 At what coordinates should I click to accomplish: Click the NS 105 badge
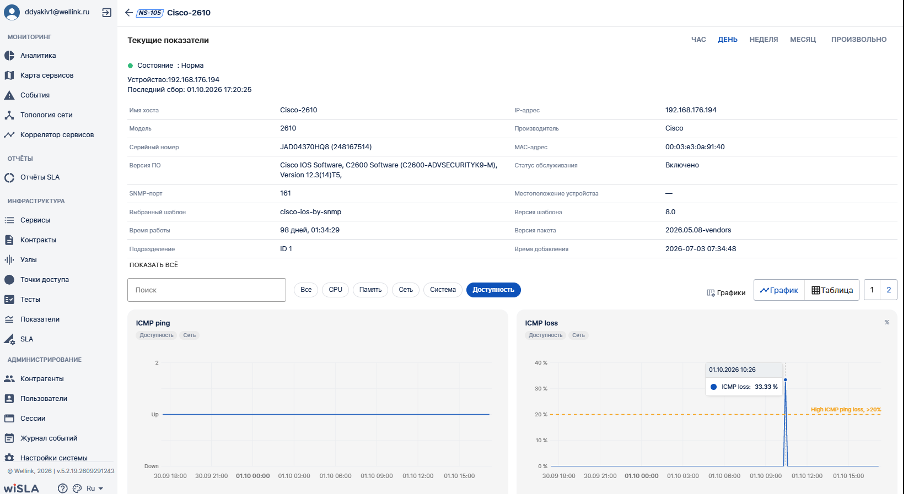tap(149, 13)
